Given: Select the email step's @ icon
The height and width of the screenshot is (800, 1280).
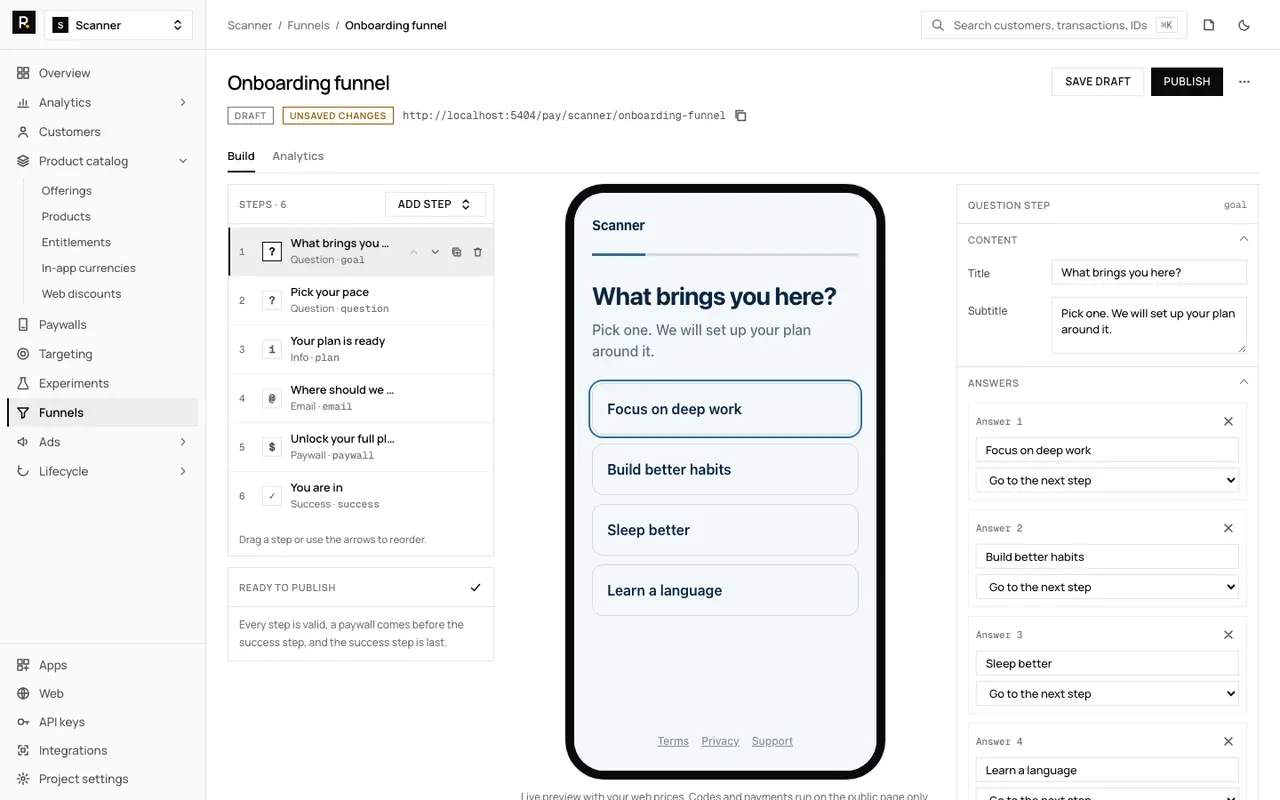Looking at the screenshot, I should click(272, 399).
